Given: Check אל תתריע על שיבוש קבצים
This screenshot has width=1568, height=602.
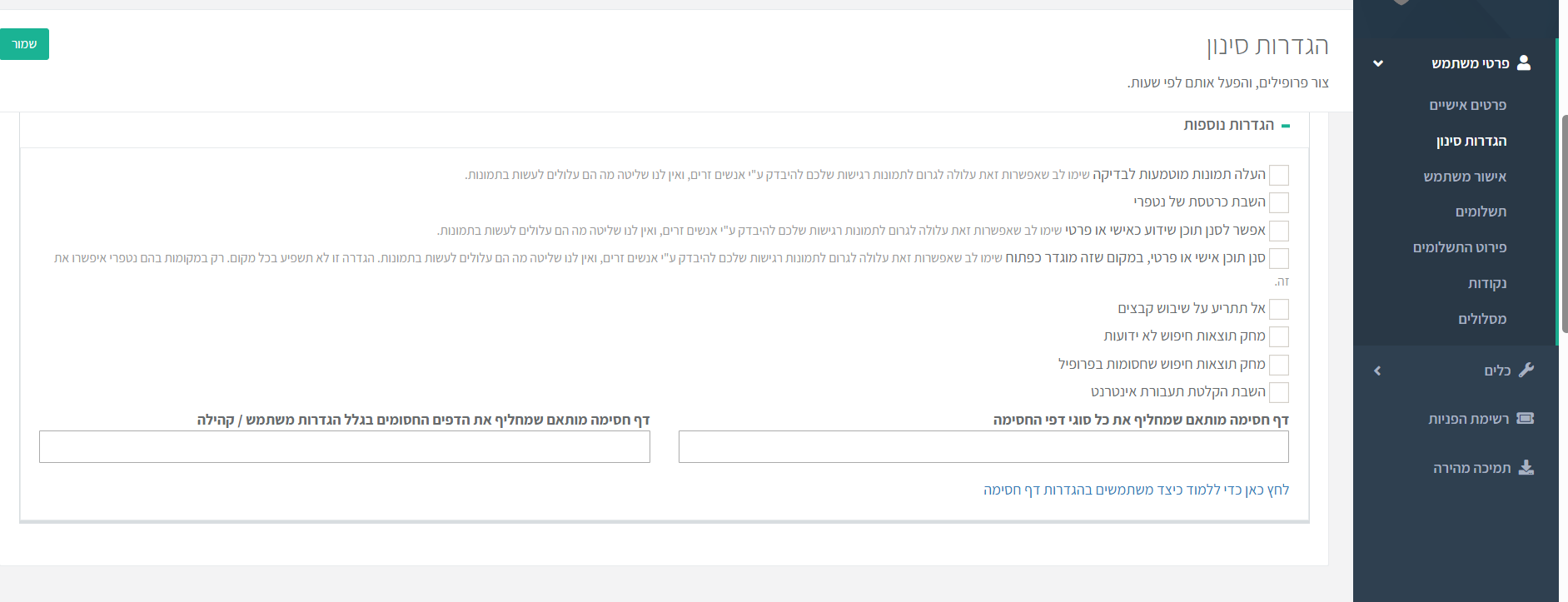Looking at the screenshot, I should [x=1279, y=309].
